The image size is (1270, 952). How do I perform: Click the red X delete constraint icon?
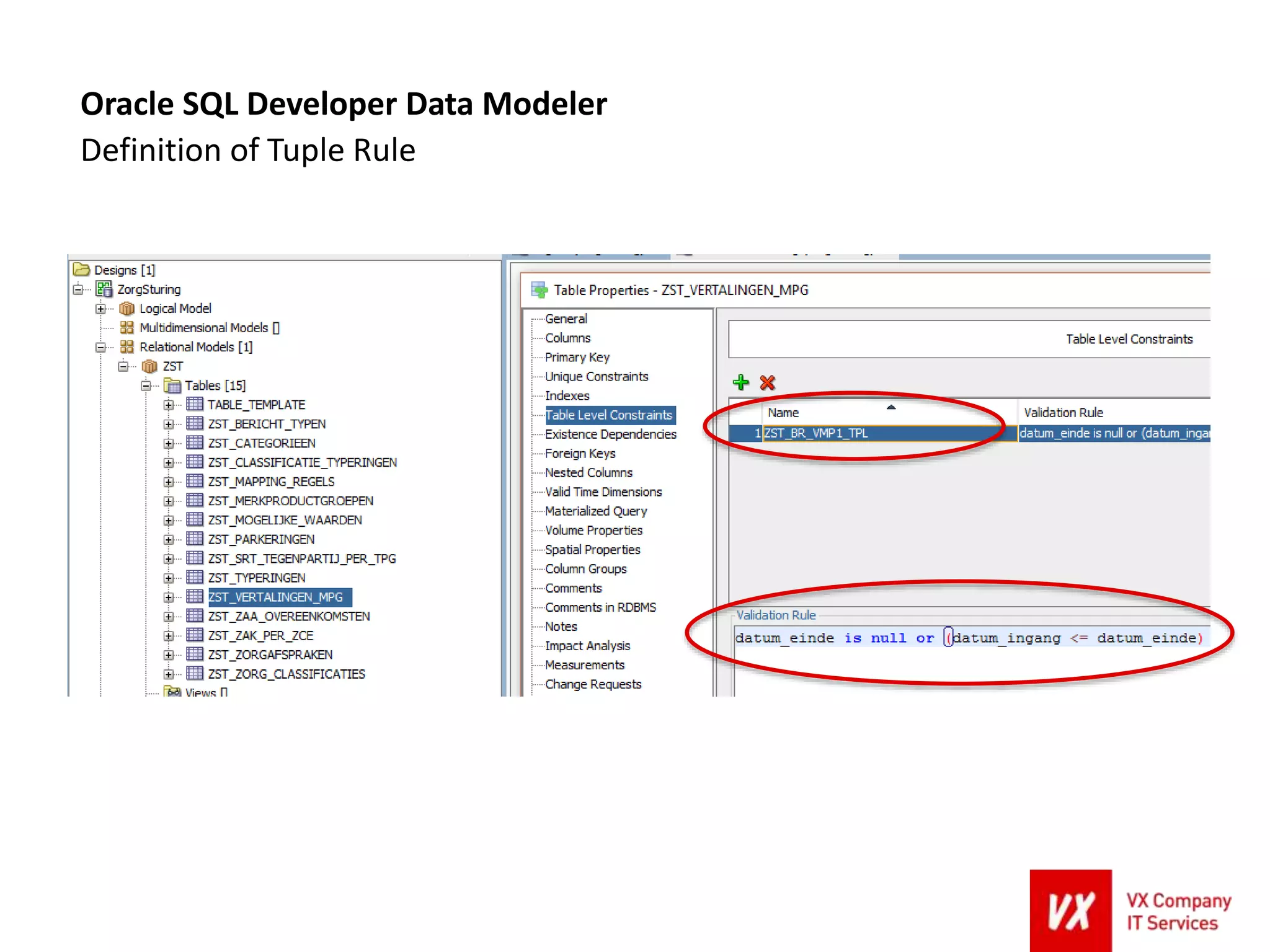pyautogui.click(x=768, y=382)
